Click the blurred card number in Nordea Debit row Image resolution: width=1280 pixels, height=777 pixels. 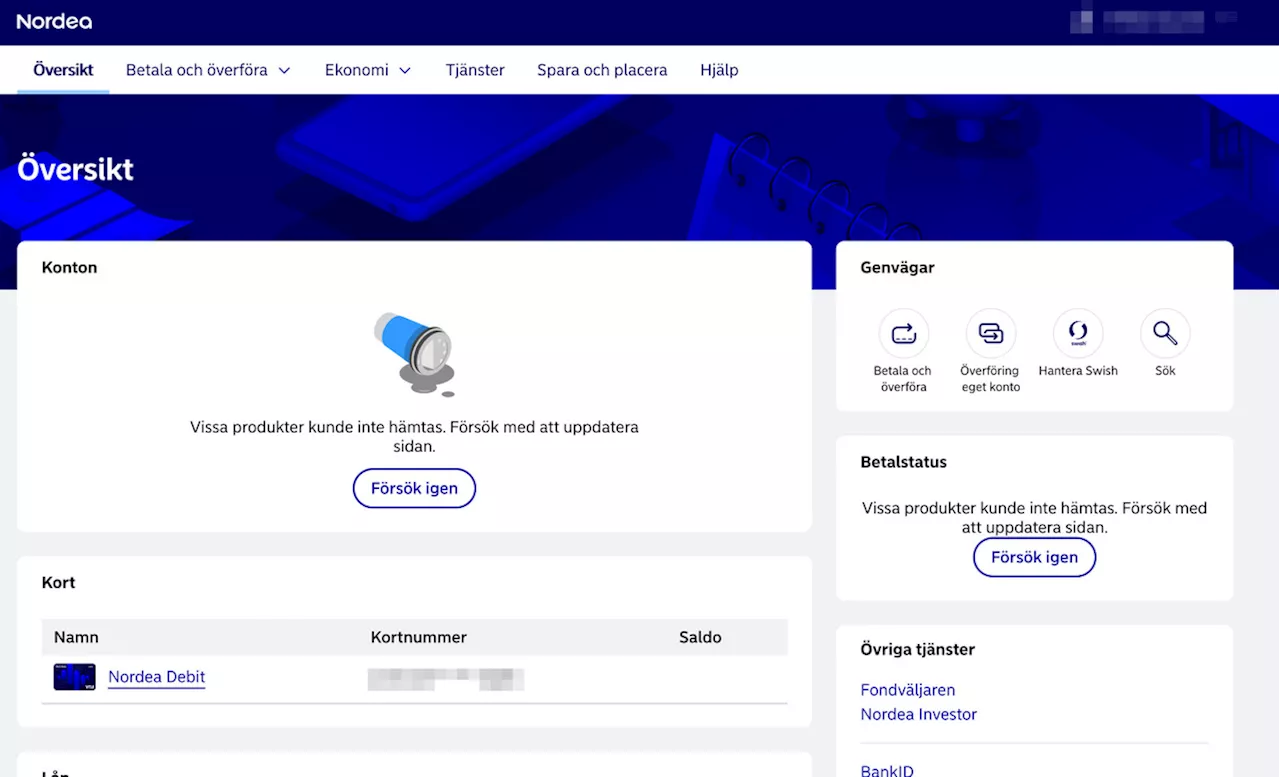point(446,679)
